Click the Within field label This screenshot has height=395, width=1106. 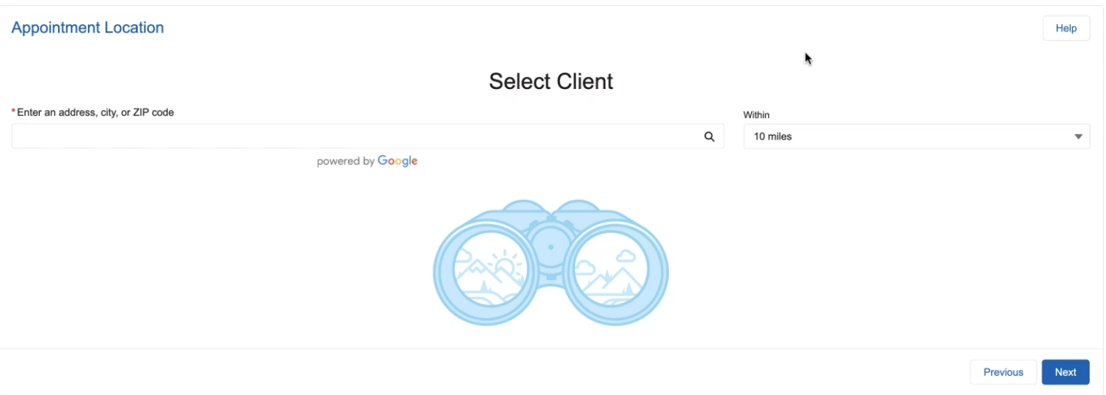click(756, 114)
